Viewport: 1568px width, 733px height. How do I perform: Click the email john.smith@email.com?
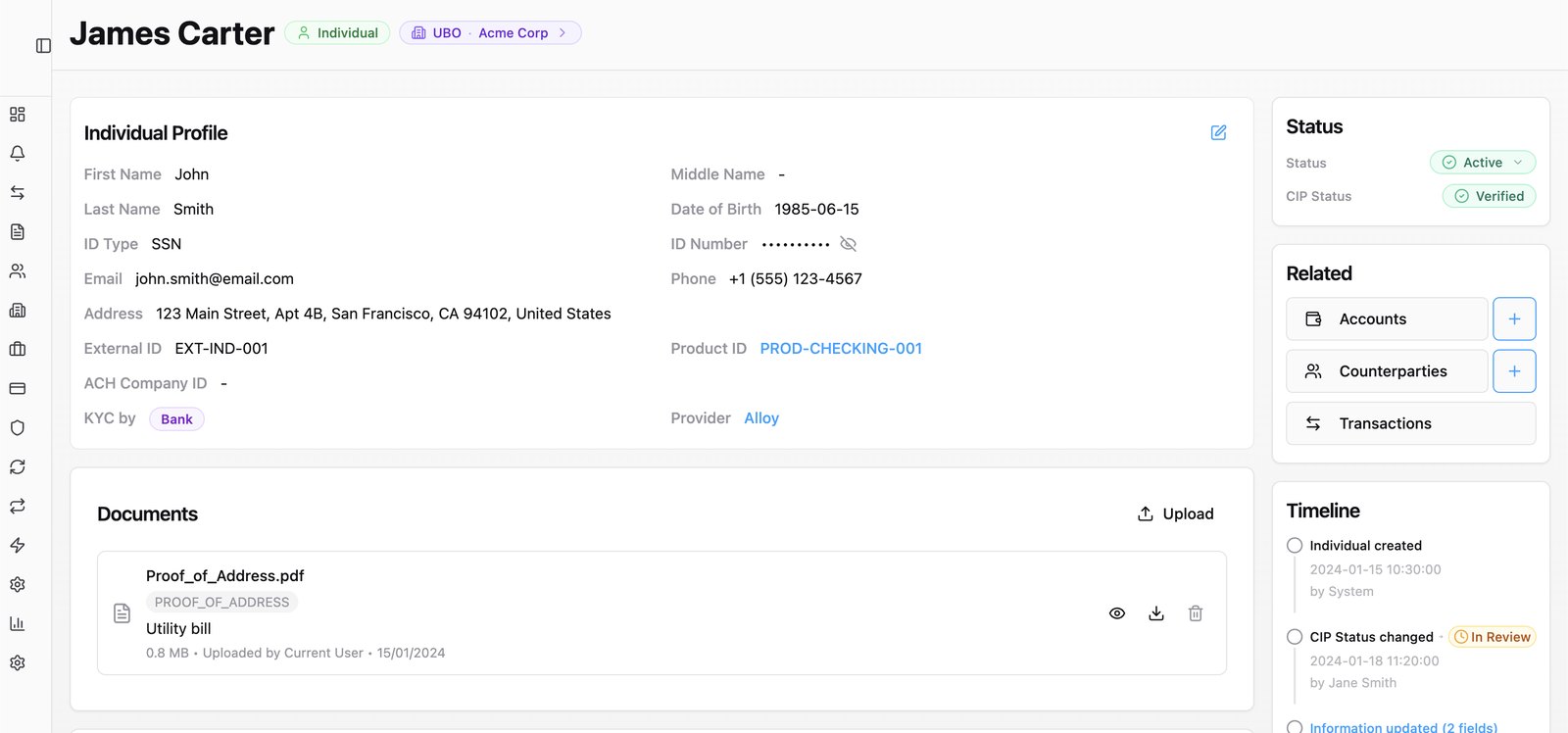click(x=215, y=279)
